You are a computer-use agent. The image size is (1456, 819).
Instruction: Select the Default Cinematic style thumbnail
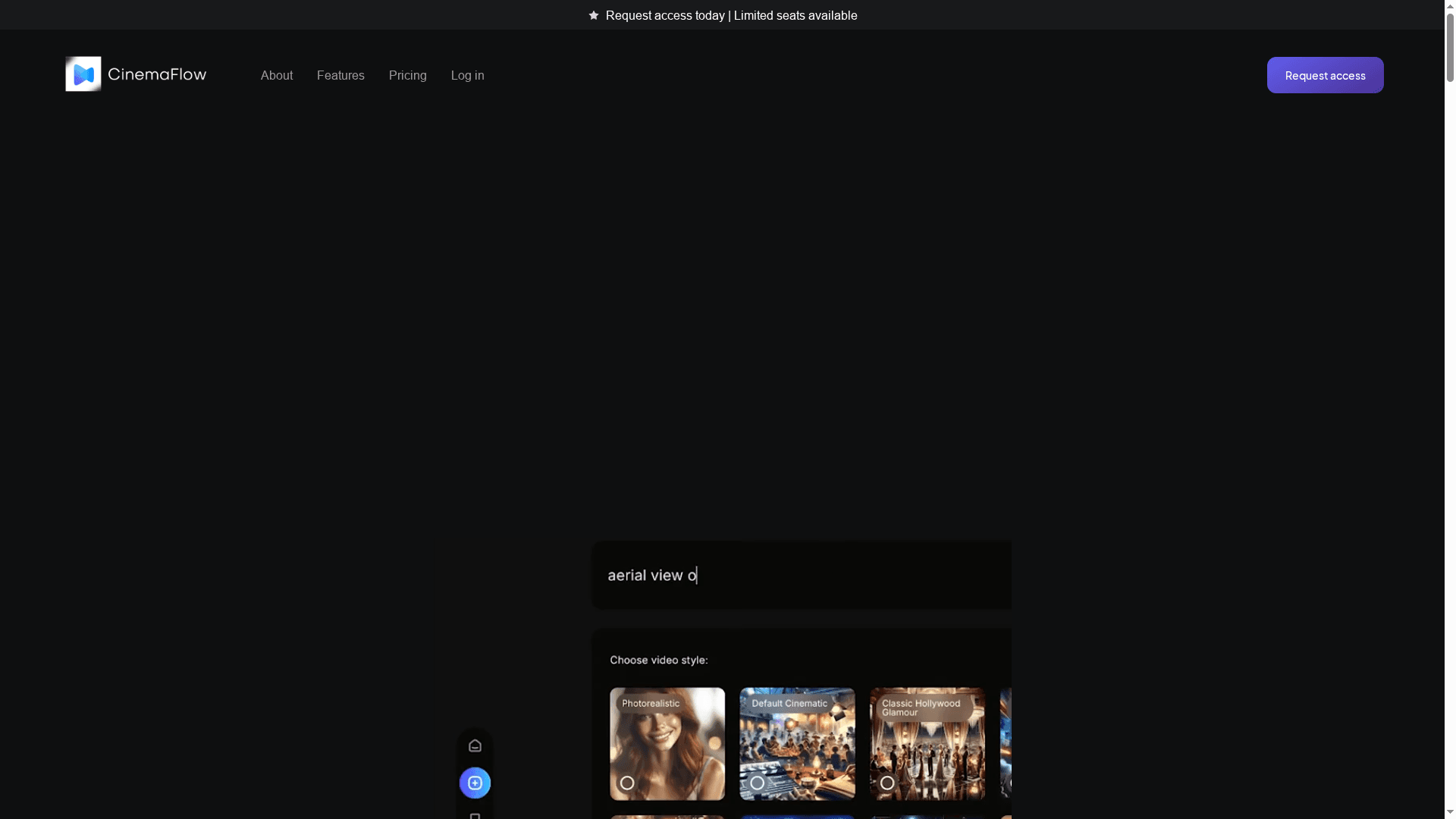pos(797,743)
